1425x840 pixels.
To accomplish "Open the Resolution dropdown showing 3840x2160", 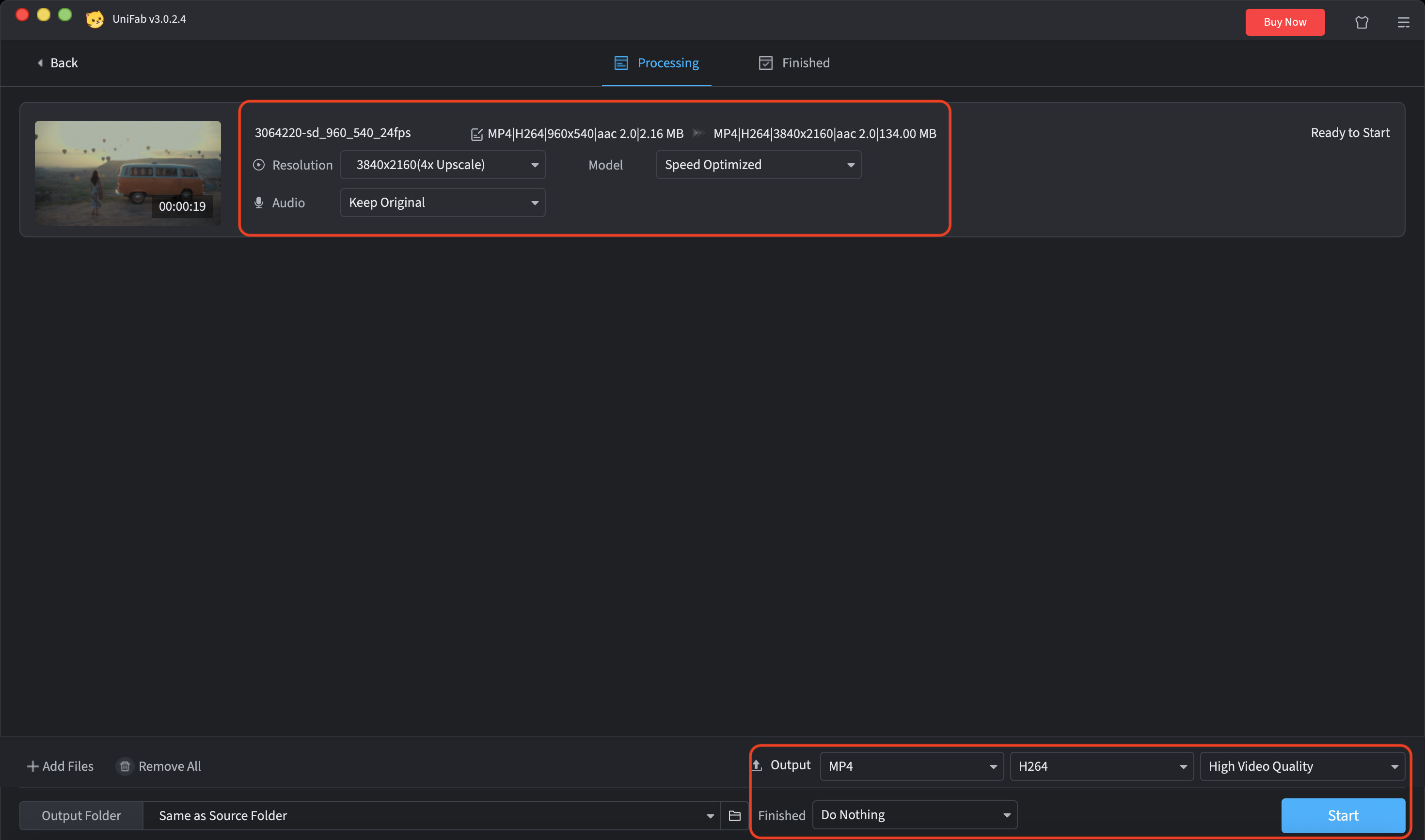I will [x=443, y=165].
